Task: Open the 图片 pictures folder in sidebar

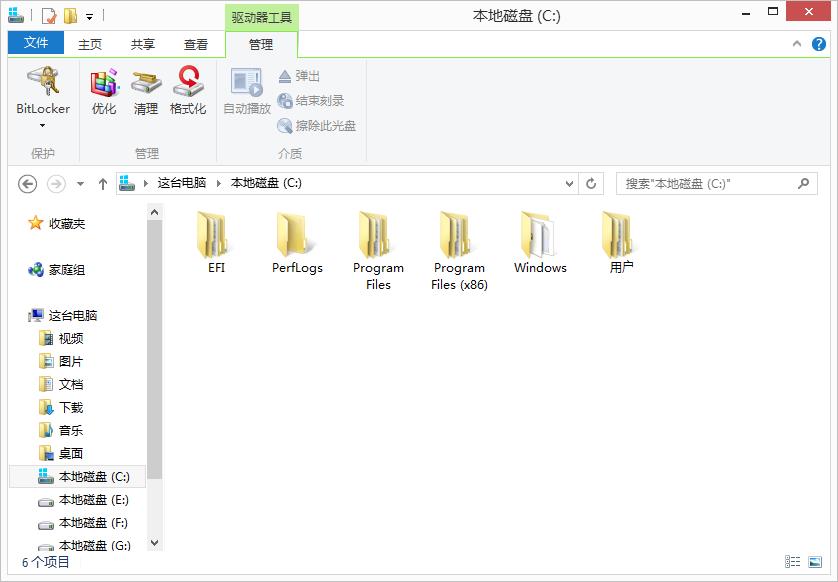Action: 61,361
